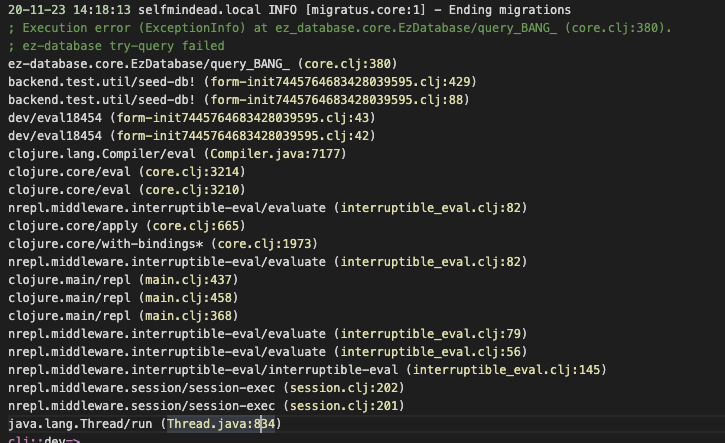Click the '; Execution error (ExceptionInfo)' comment line

pos(339,28)
